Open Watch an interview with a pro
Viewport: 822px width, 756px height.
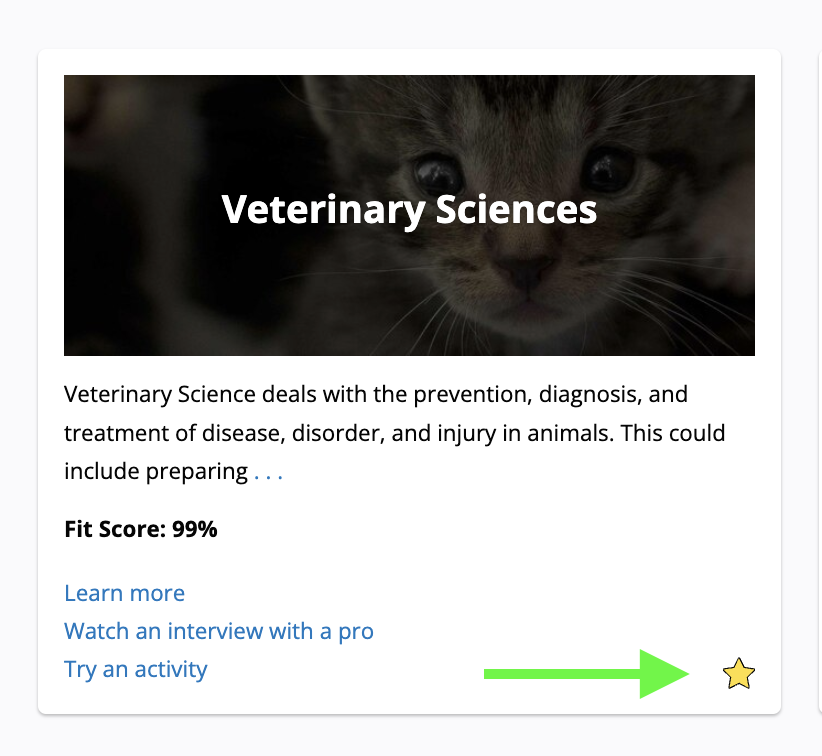[x=218, y=631]
